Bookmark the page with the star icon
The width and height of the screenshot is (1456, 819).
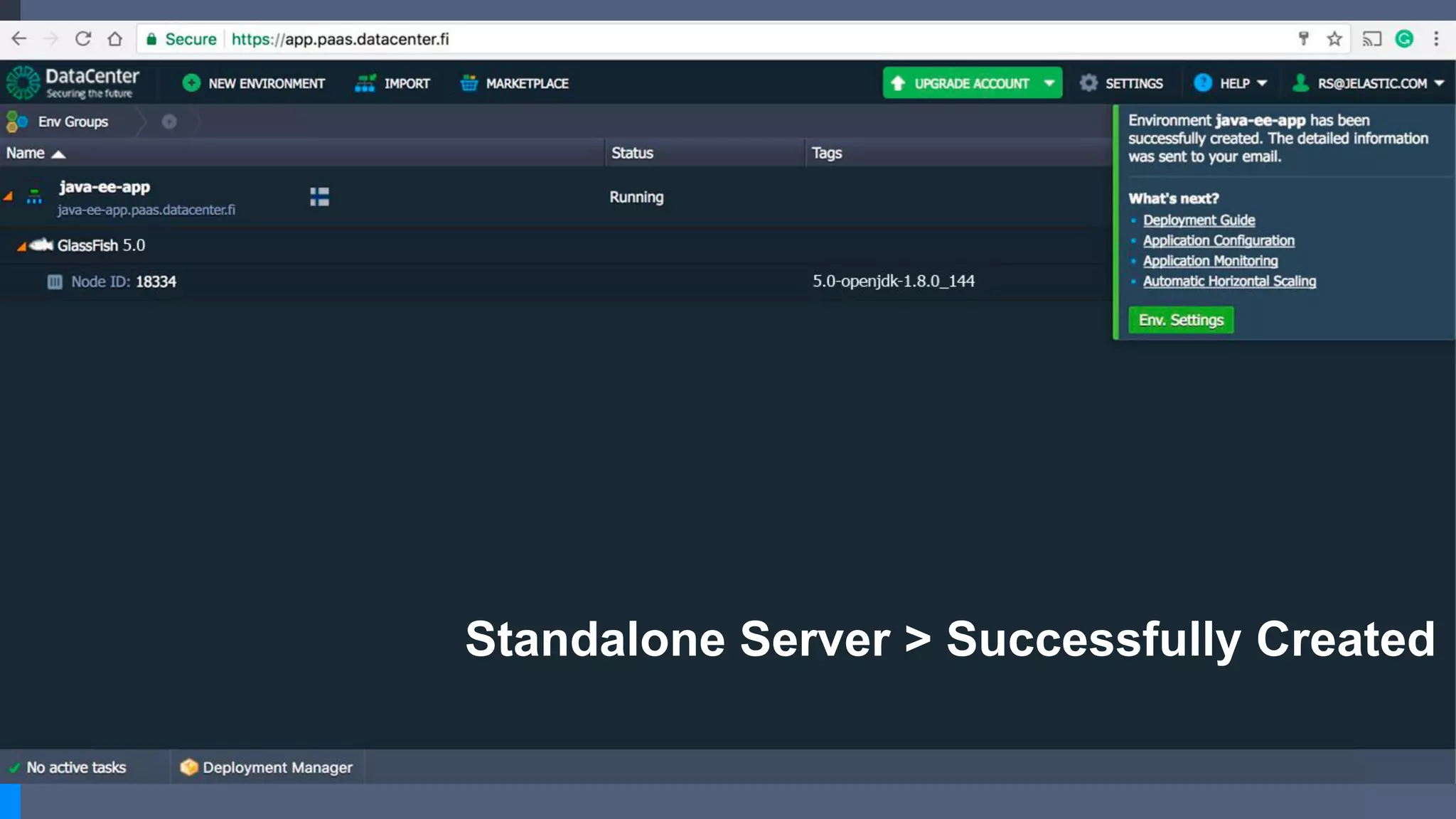pyautogui.click(x=1334, y=39)
